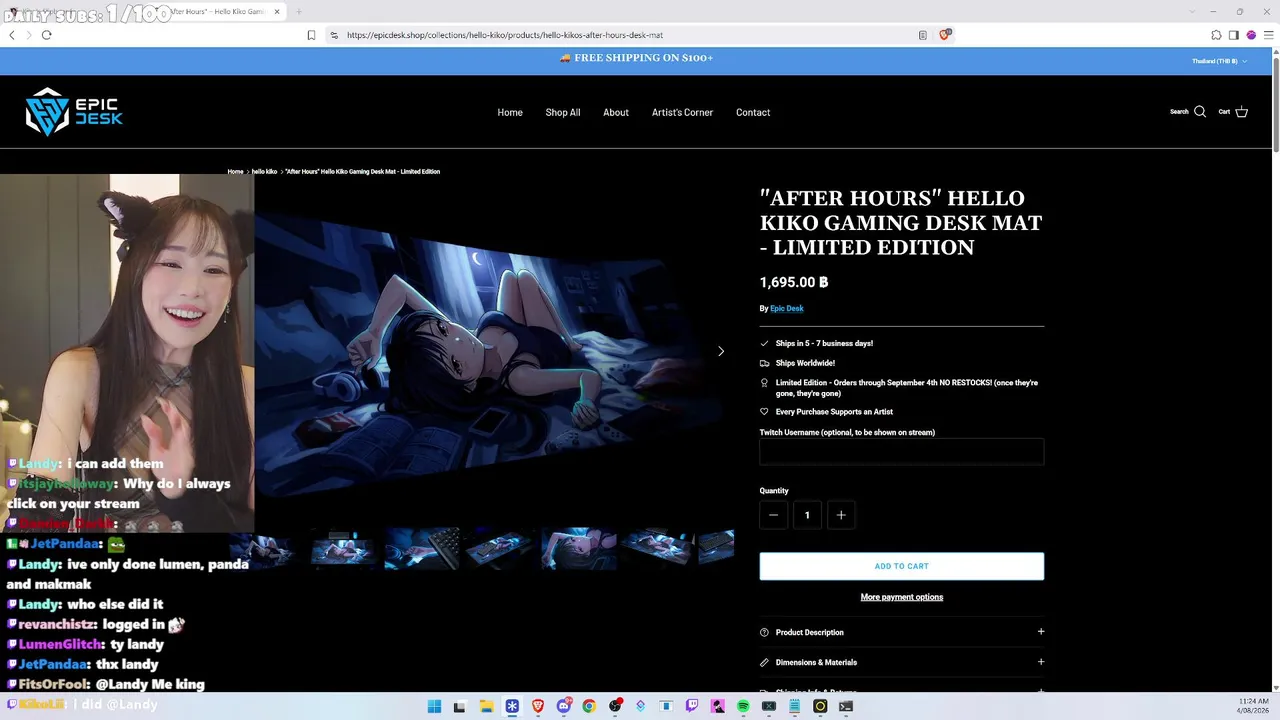Open Thailand (THB) currency selector
This screenshot has width=1280, height=720.
pyautogui.click(x=1219, y=61)
